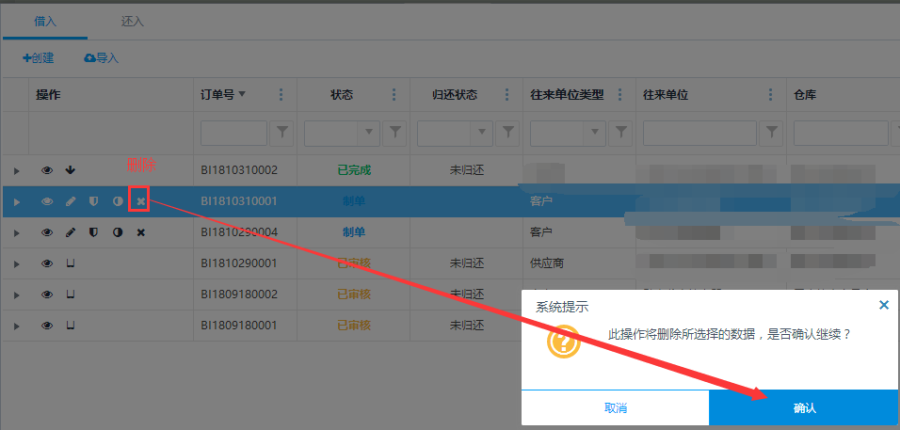This screenshot has width=900, height=430.
Task: Click the eye icon in row BI1809180002
Action: click(x=46, y=294)
